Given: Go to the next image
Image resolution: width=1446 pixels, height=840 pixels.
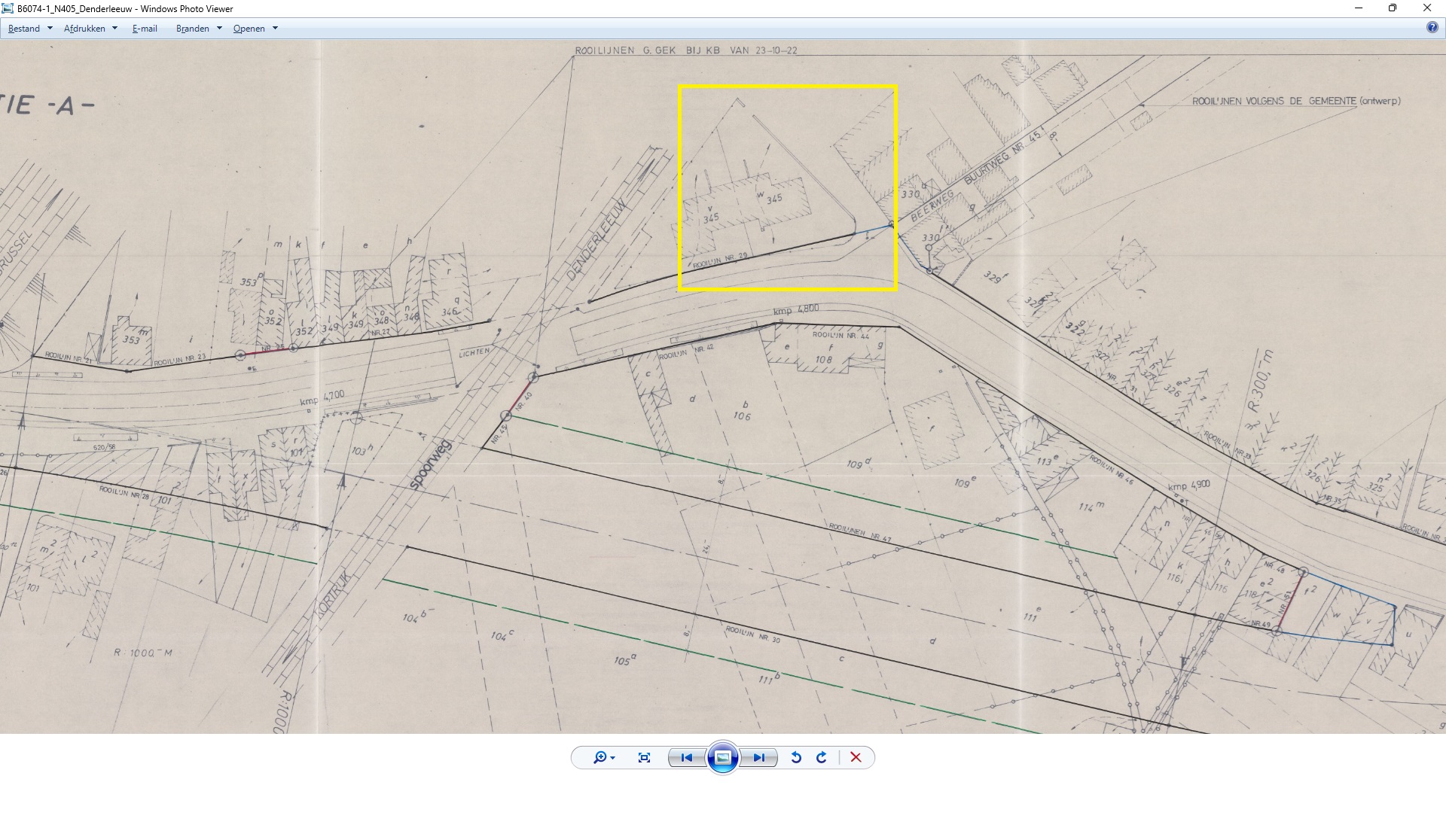Looking at the screenshot, I should (758, 757).
